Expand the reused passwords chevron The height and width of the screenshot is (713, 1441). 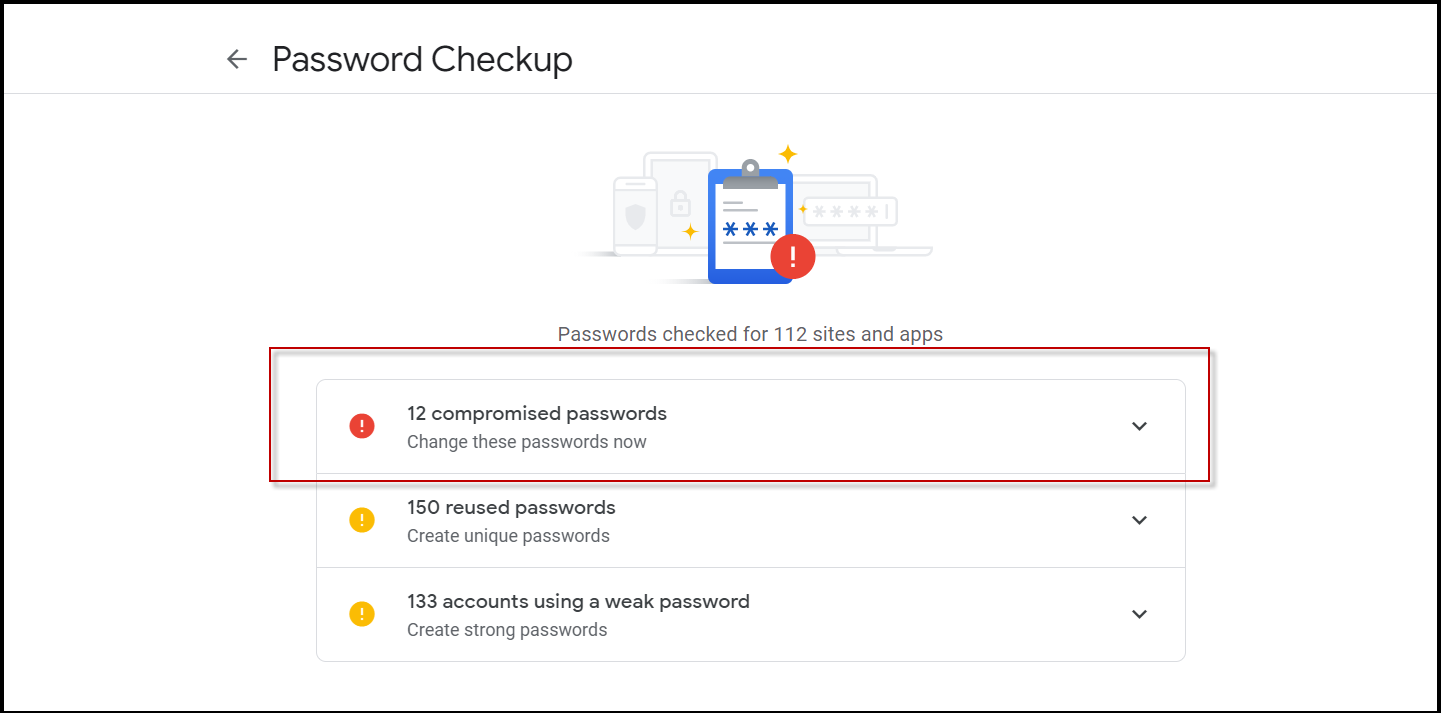[x=1139, y=520]
